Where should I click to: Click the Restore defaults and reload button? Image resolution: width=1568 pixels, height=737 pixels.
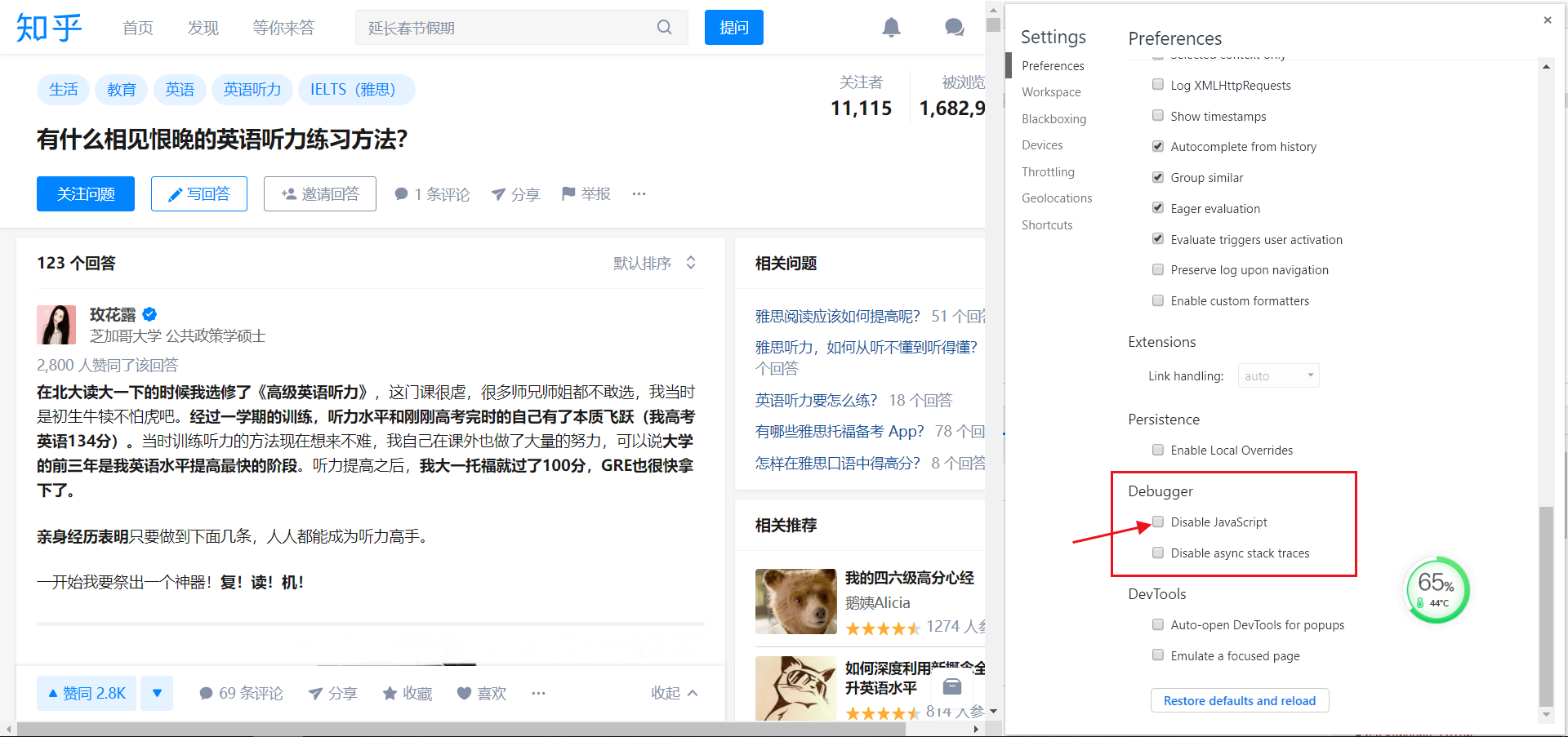(1239, 699)
